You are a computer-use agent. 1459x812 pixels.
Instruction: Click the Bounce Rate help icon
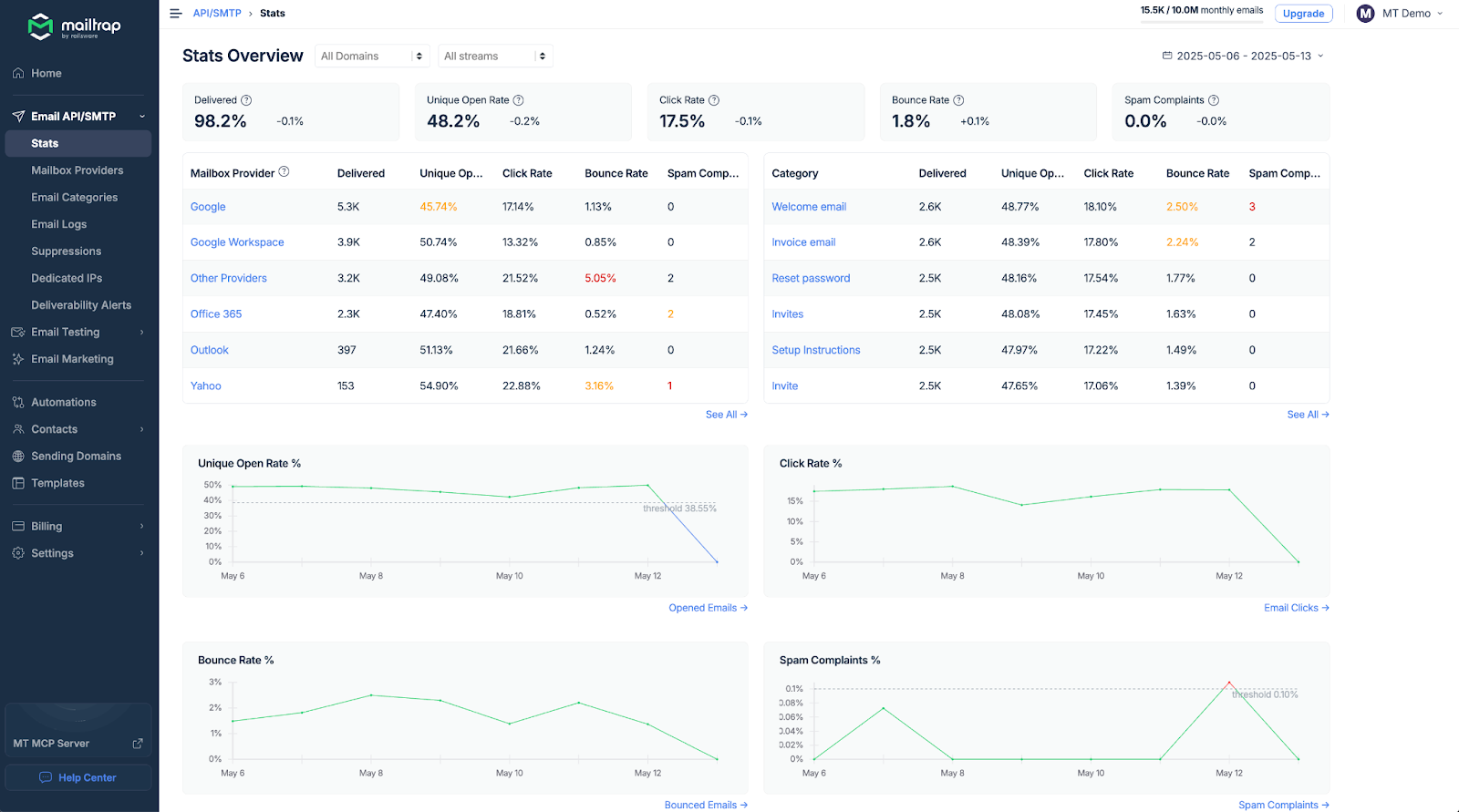958,100
